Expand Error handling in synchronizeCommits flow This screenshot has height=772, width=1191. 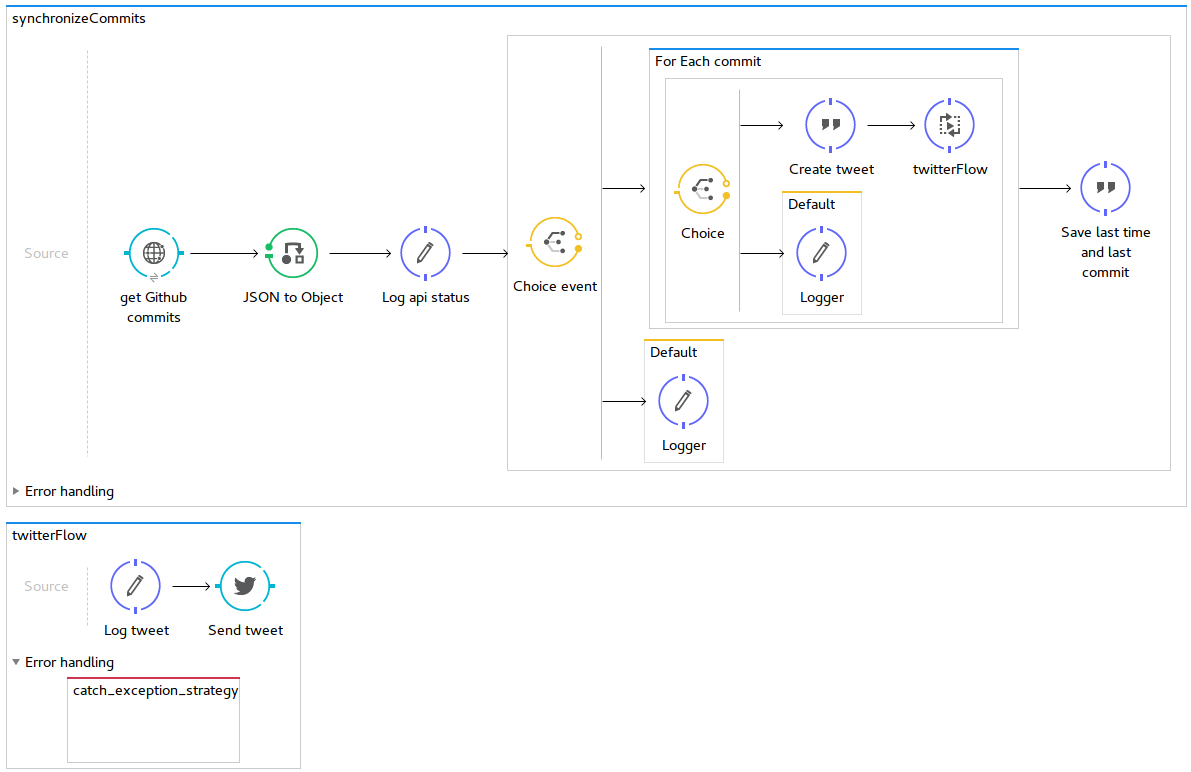(16, 492)
